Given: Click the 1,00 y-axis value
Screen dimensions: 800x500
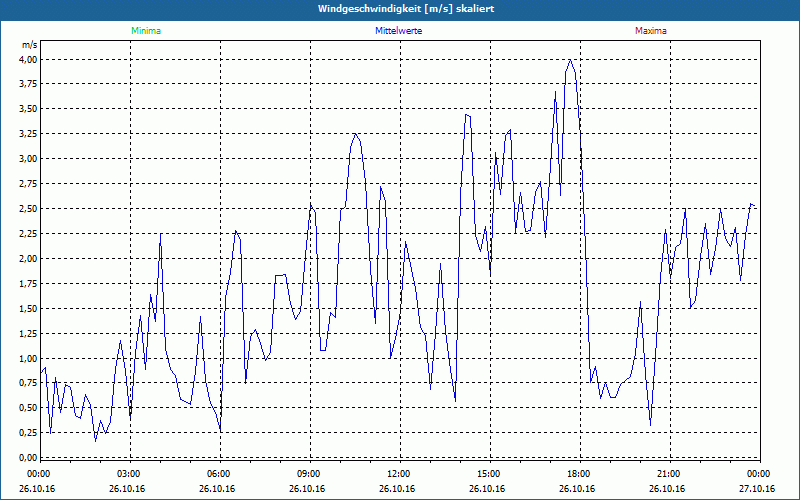Looking at the screenshot, I should click(29, 358).
